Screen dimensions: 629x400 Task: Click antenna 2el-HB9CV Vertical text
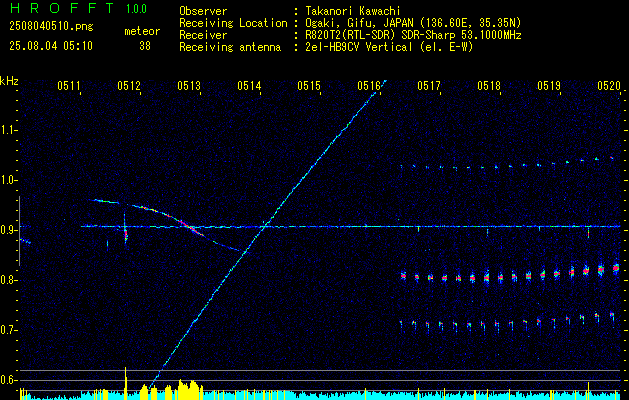[388, 47]
